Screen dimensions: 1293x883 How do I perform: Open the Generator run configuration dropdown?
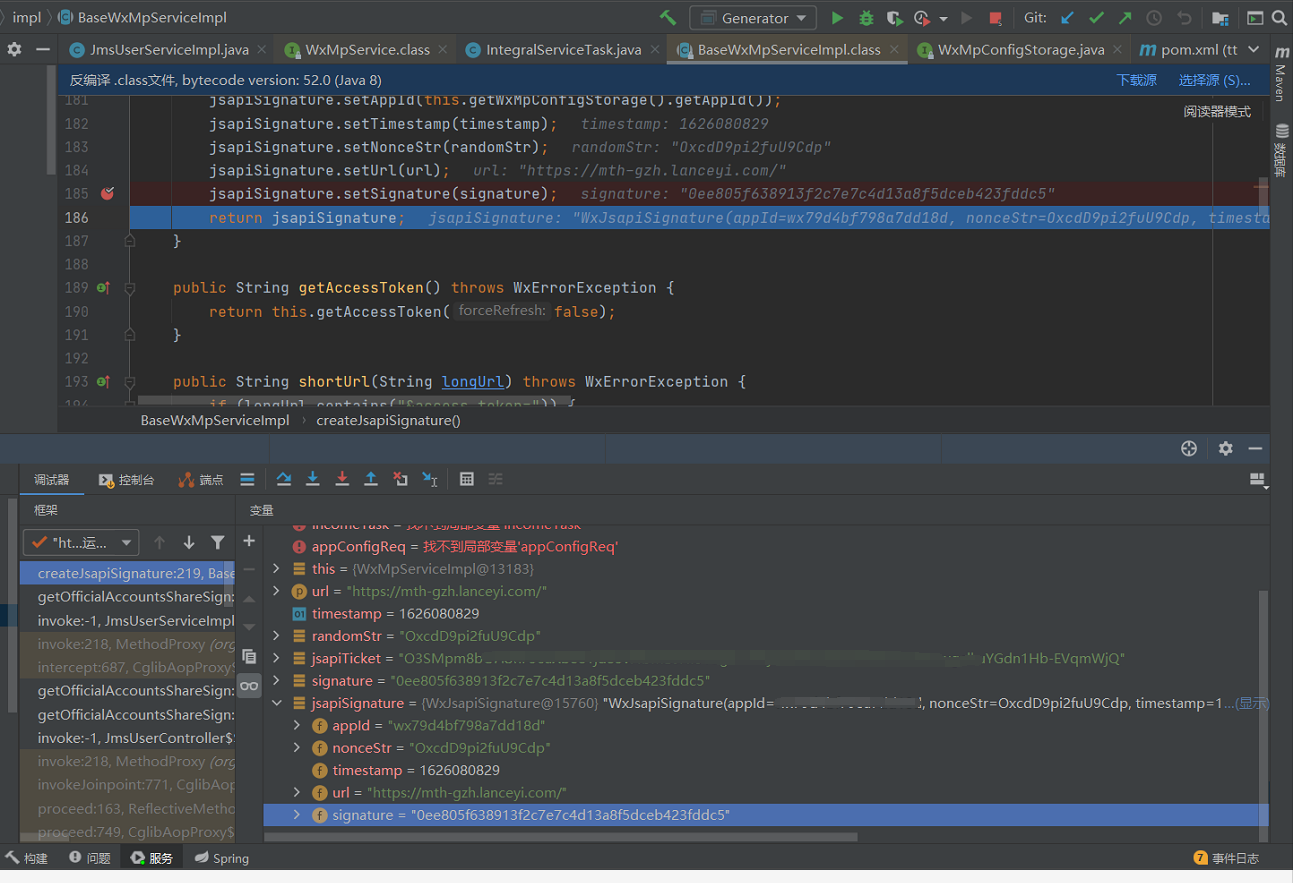click(753, 18)
